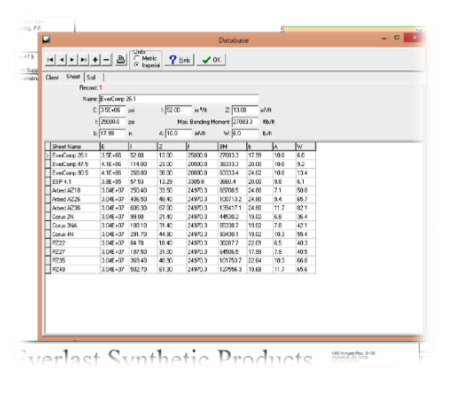Print the database with printer icon
Viewport: 455px width, 393px height.
(x=121, y=60)
